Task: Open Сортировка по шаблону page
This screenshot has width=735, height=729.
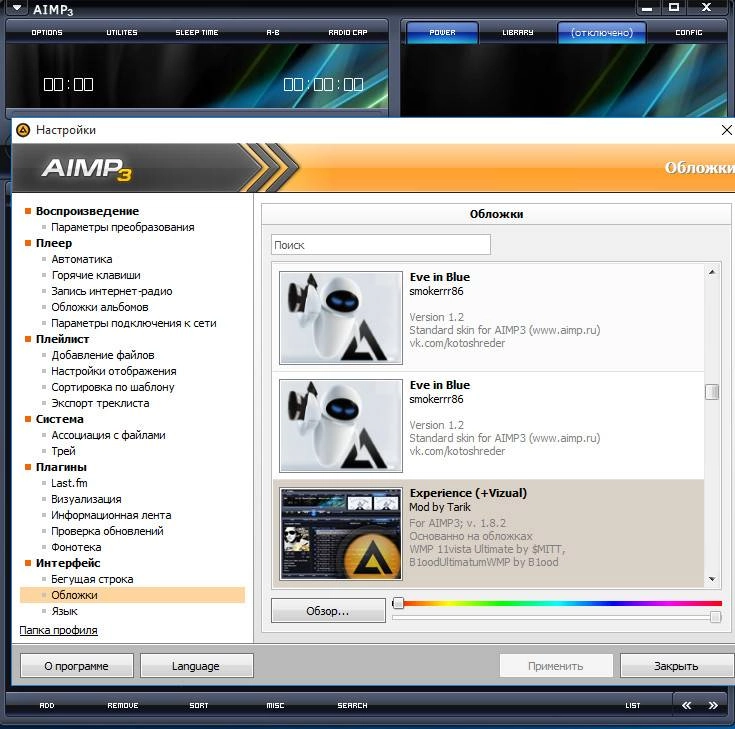Action: point(112,387)
